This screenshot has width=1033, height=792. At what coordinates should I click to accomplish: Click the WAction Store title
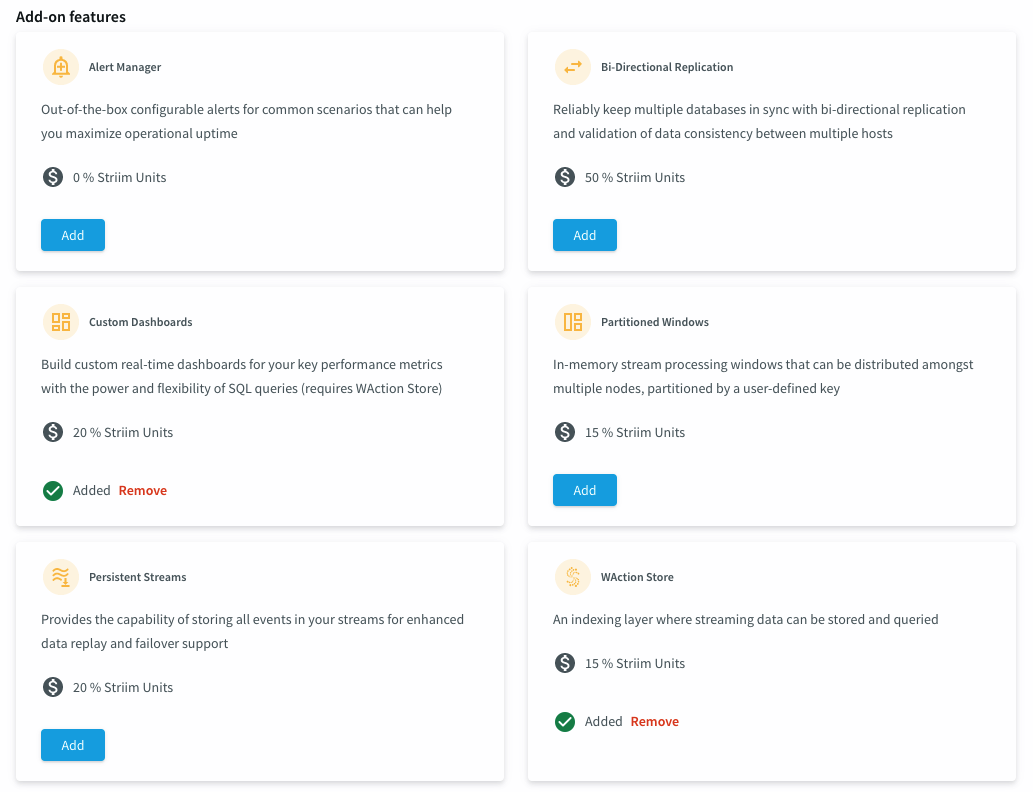coord(637,577)
